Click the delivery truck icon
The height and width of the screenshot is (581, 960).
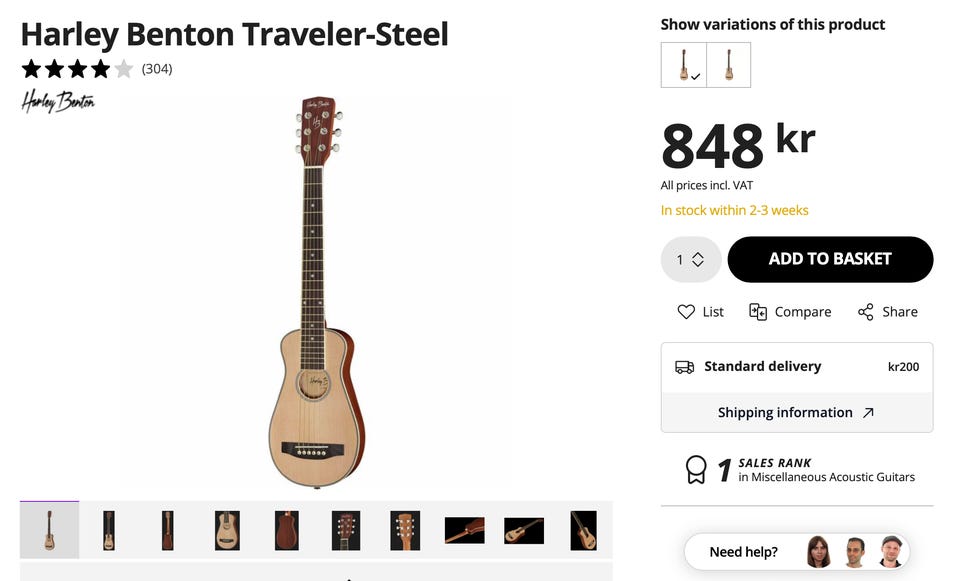point(684,367)
